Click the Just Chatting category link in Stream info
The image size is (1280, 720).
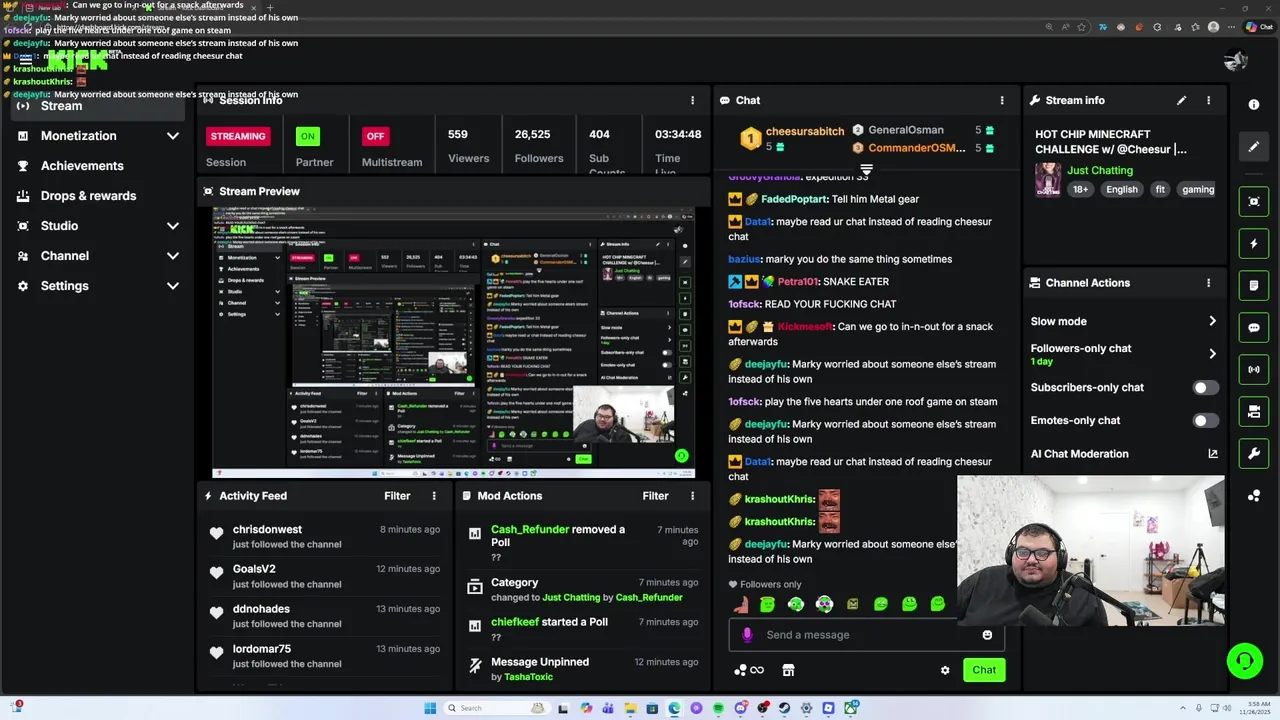tap(1099, 170)
